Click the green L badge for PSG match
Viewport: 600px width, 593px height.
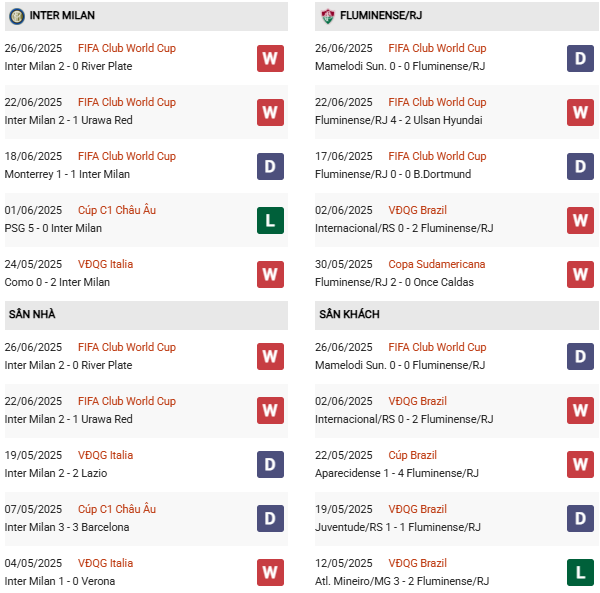point(270,219)
